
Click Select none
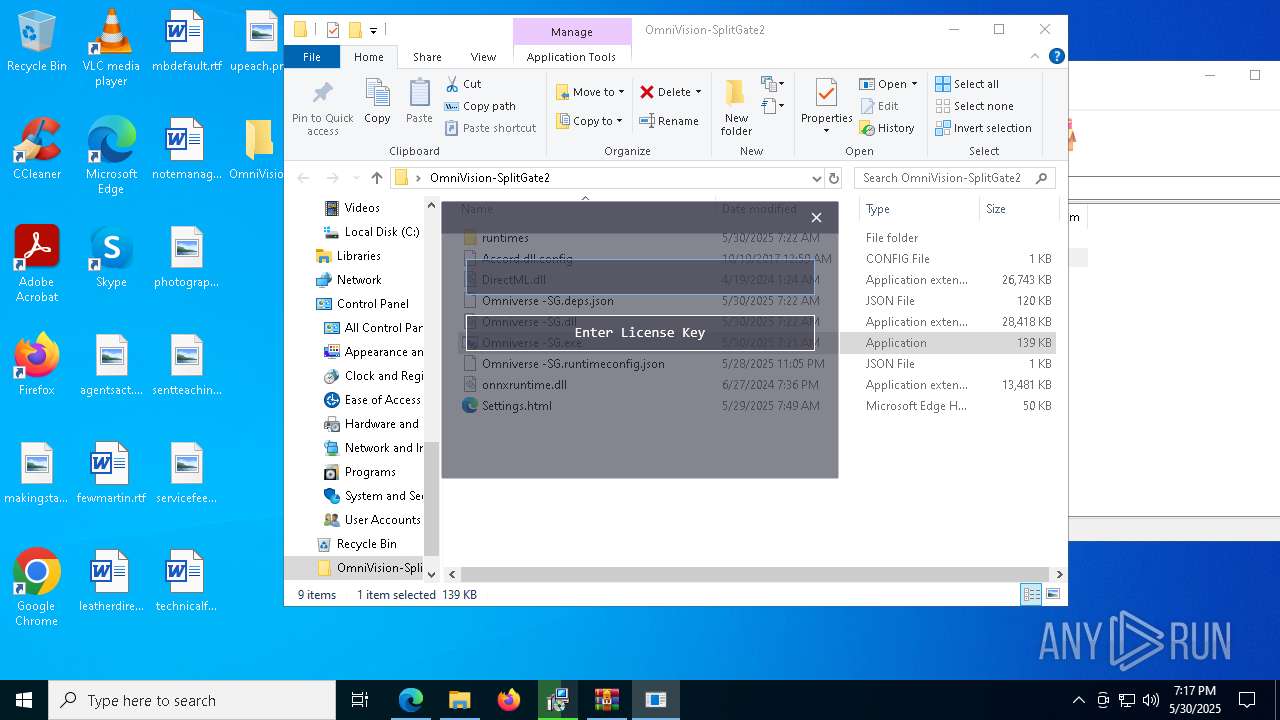[x=974, y=106]
